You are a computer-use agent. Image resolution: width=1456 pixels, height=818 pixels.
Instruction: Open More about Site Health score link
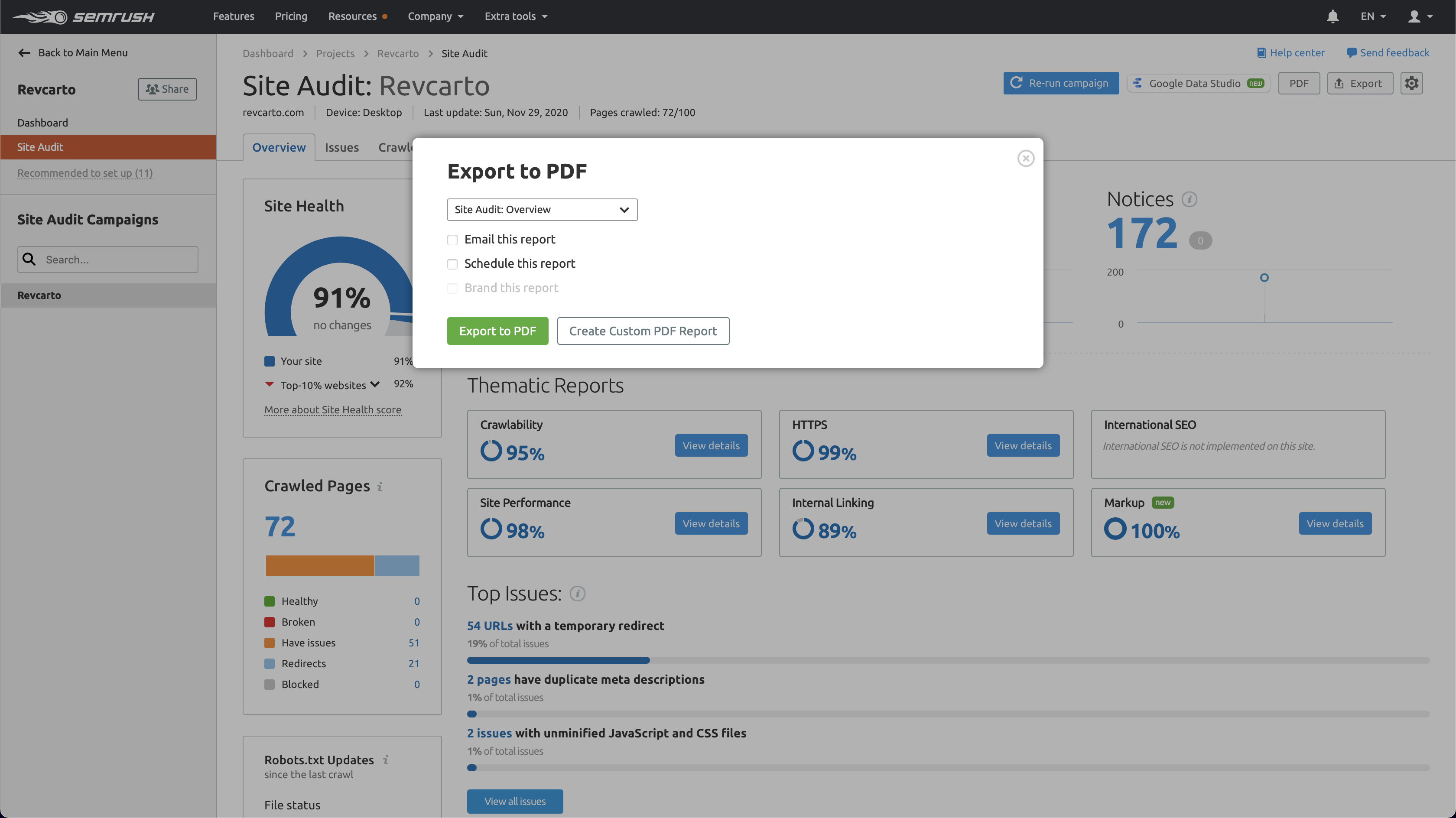(333, 409)
